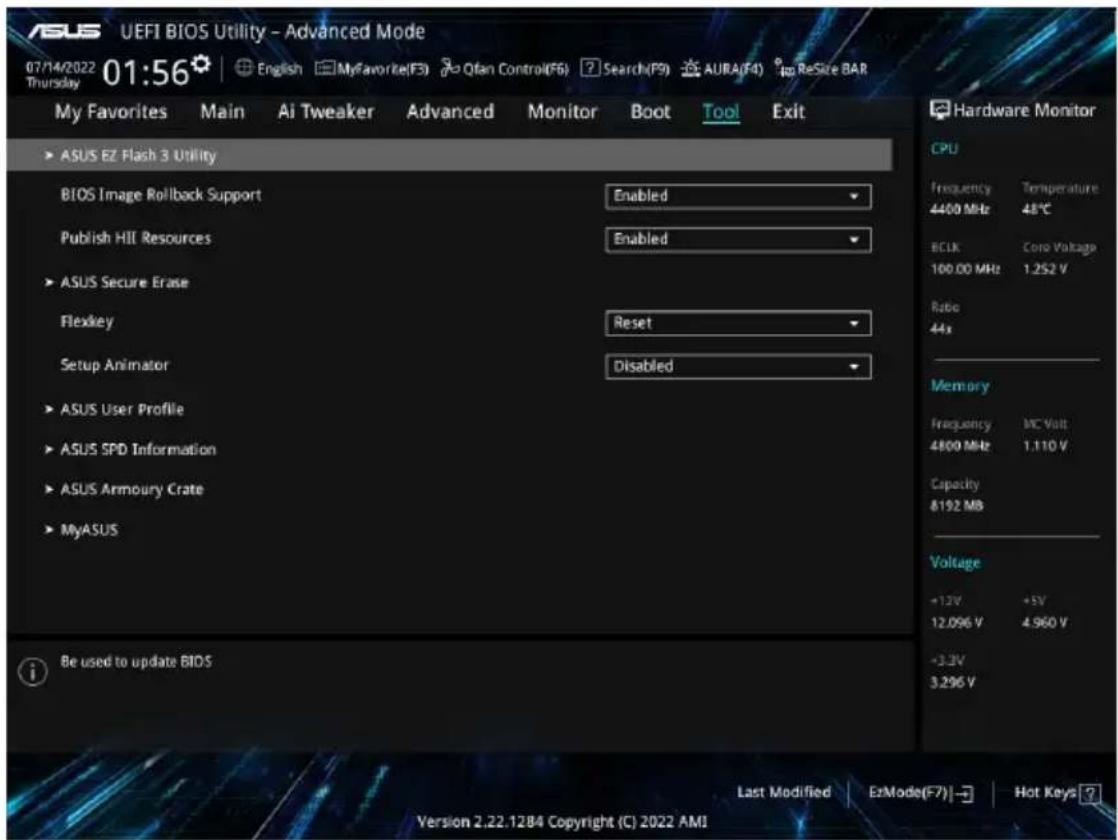Click the Publish HII Resources label

(135, 238)
